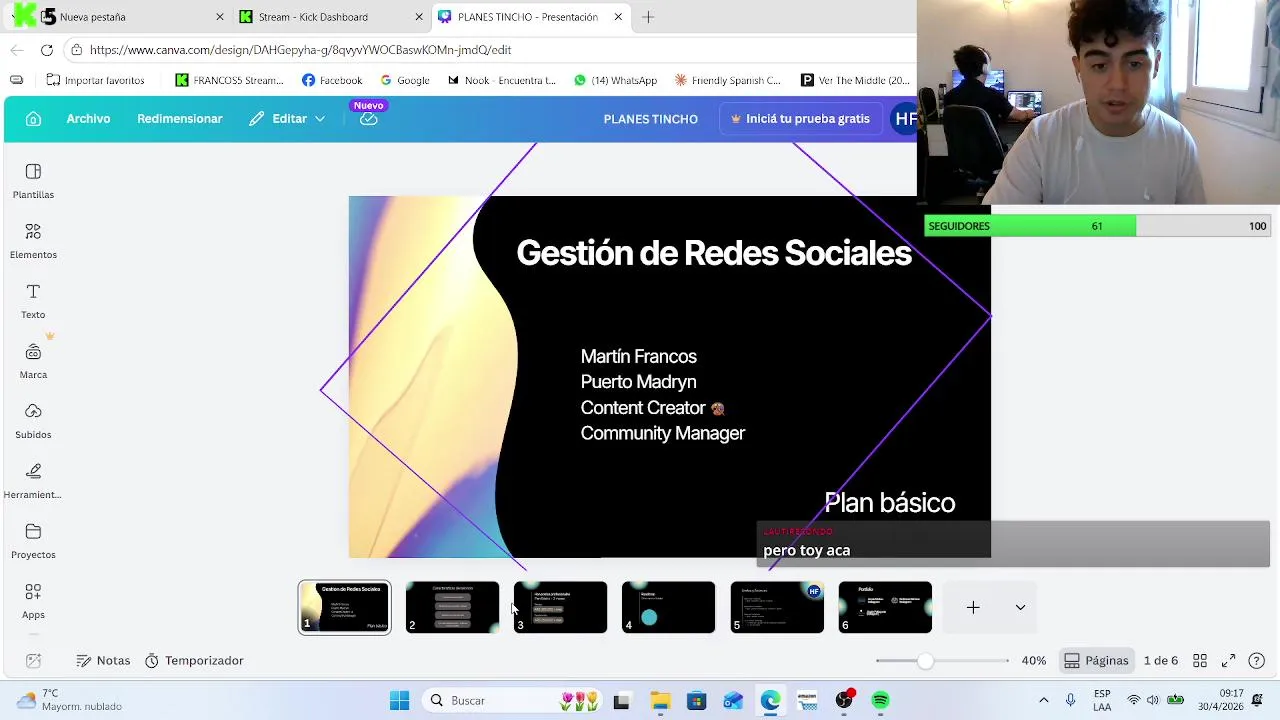Click the Martín Francos text line

pyautogui.click(x=638, y=356)
